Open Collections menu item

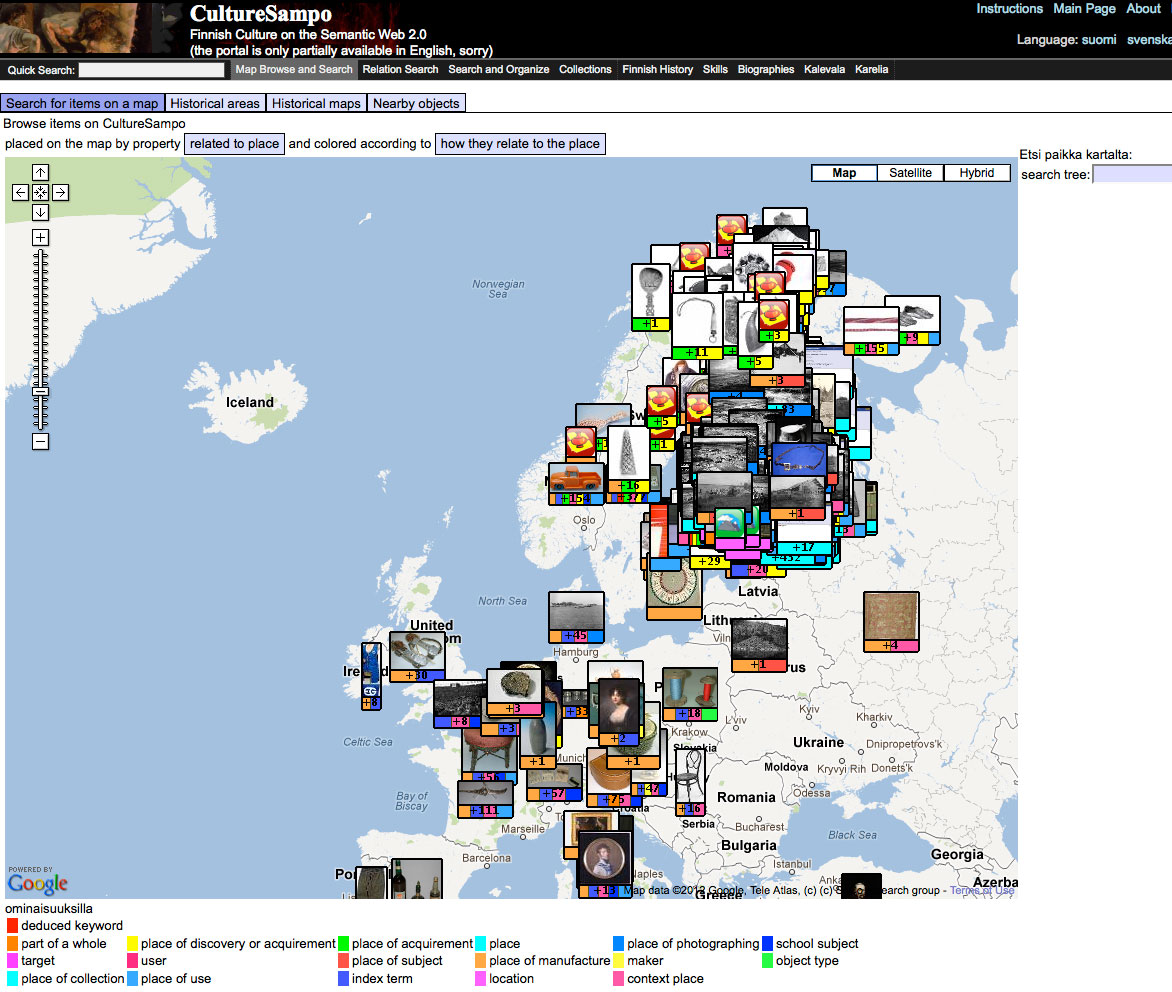click(585, 70)
